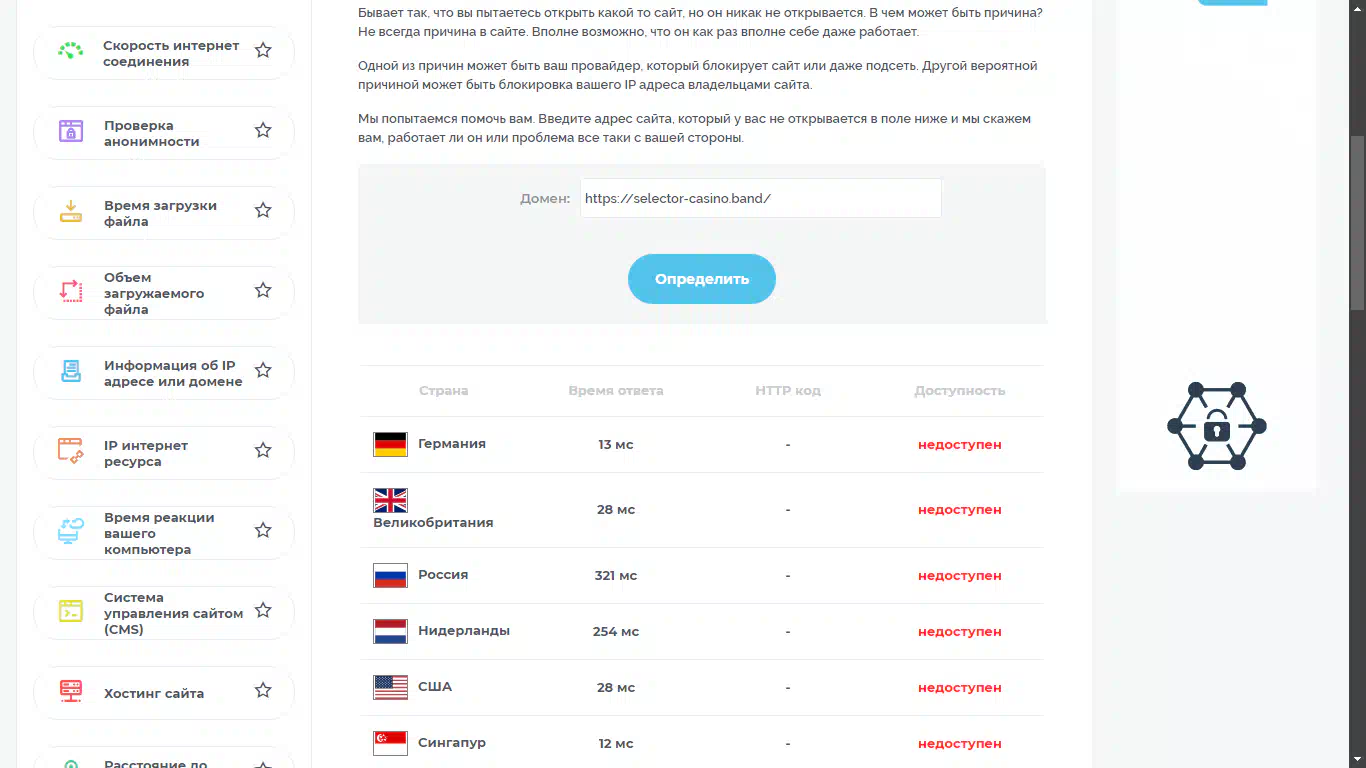Screen dimensions: 1366x768
Task: Click the USA flag icon
Action: 390,687
